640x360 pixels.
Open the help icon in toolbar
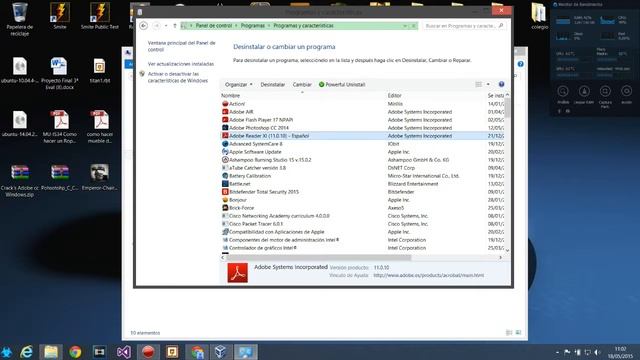point(501,84)
